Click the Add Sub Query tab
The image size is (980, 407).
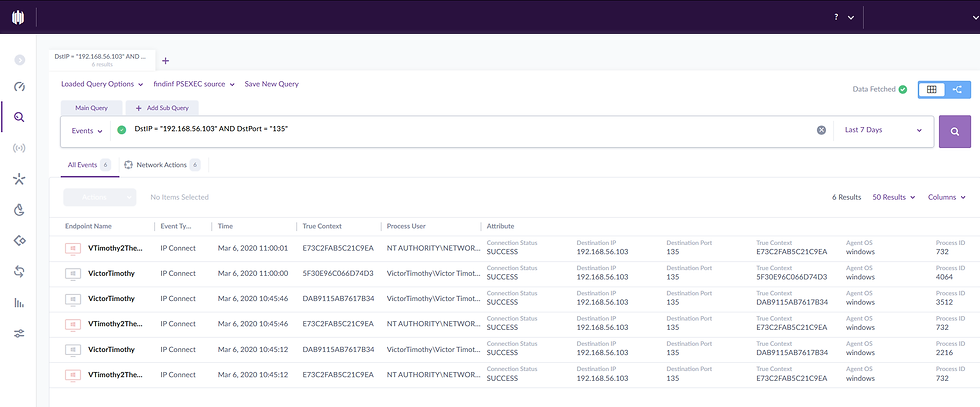pos(162,108)
